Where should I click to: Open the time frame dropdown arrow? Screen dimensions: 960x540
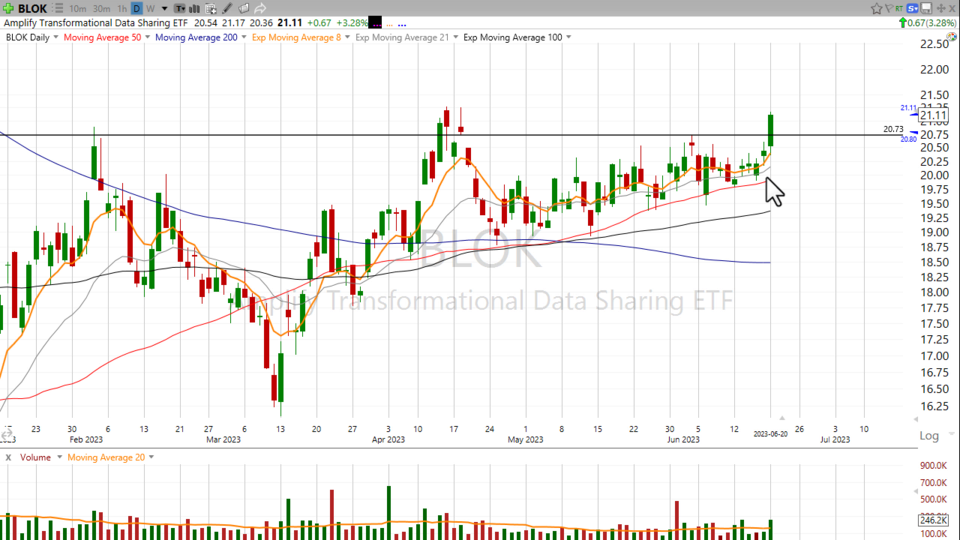coord(164,9)
